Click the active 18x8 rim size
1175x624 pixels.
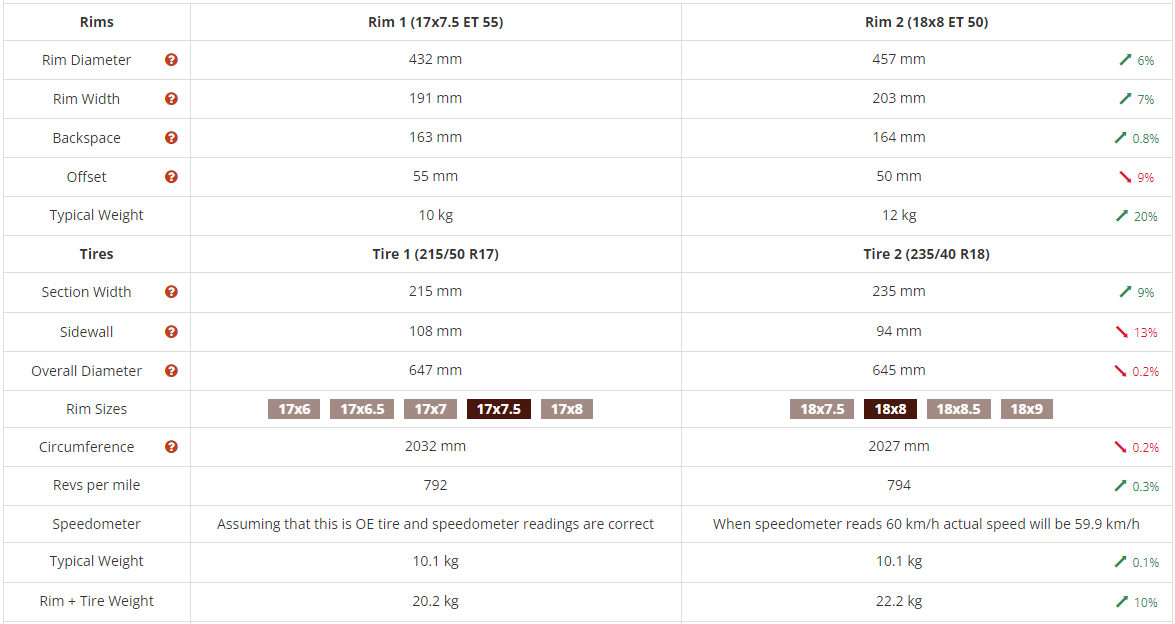[890, 409]
